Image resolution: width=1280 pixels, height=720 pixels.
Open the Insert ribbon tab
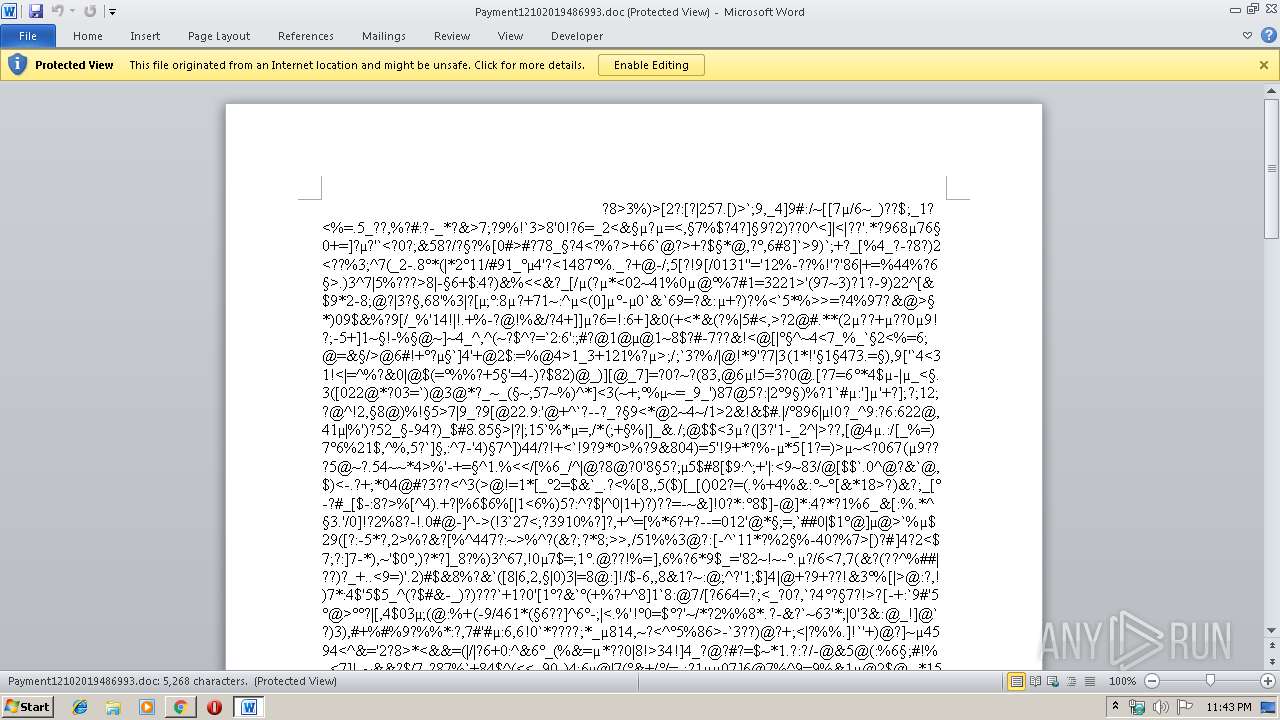[x=145, y=36]
